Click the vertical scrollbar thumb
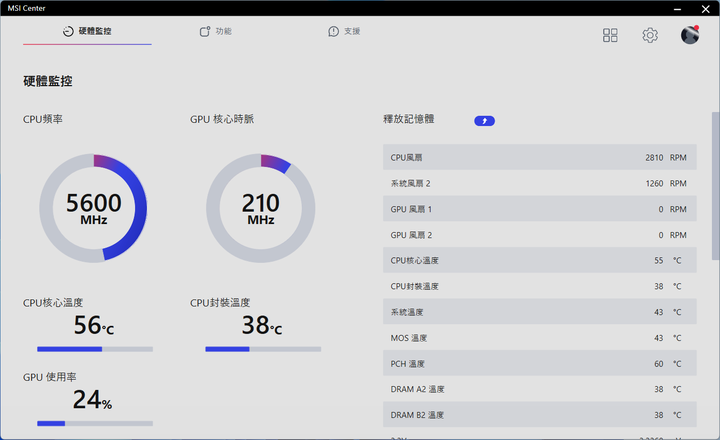 pyautogui.click(x=715, y=186)
